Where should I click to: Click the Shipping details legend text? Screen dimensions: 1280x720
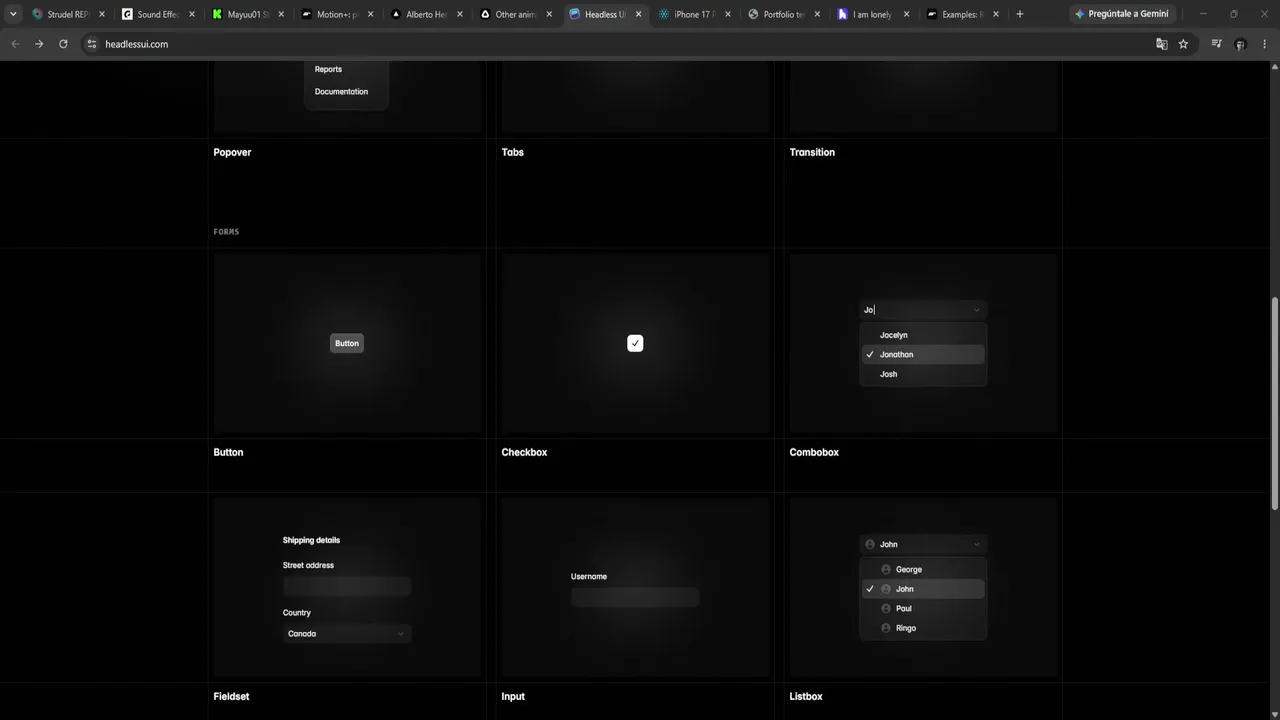(311, 540)
